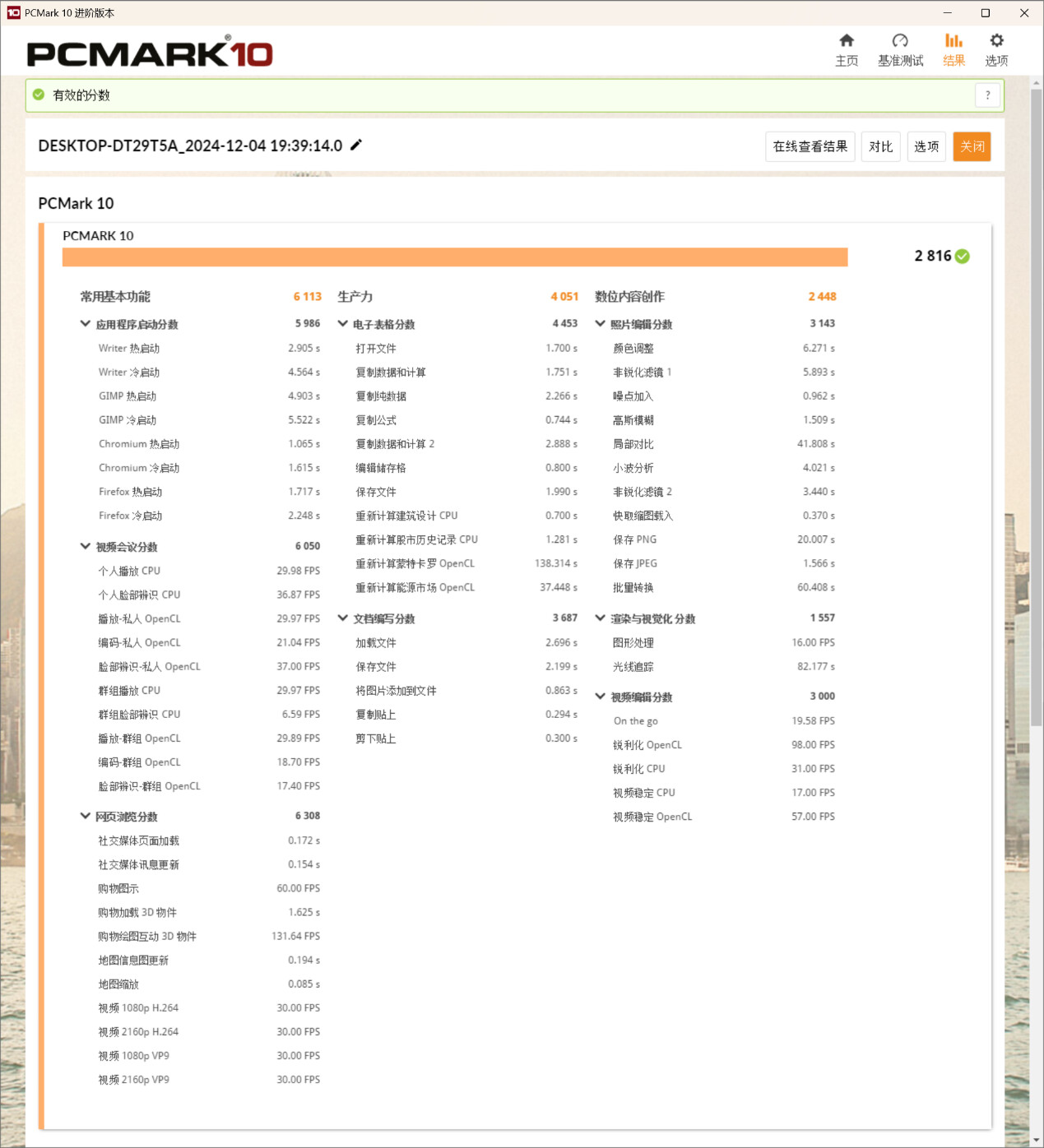Click the 对比 compare button
The width and height of the screenshot is (1044, 1148).
(x=880, y=146)
